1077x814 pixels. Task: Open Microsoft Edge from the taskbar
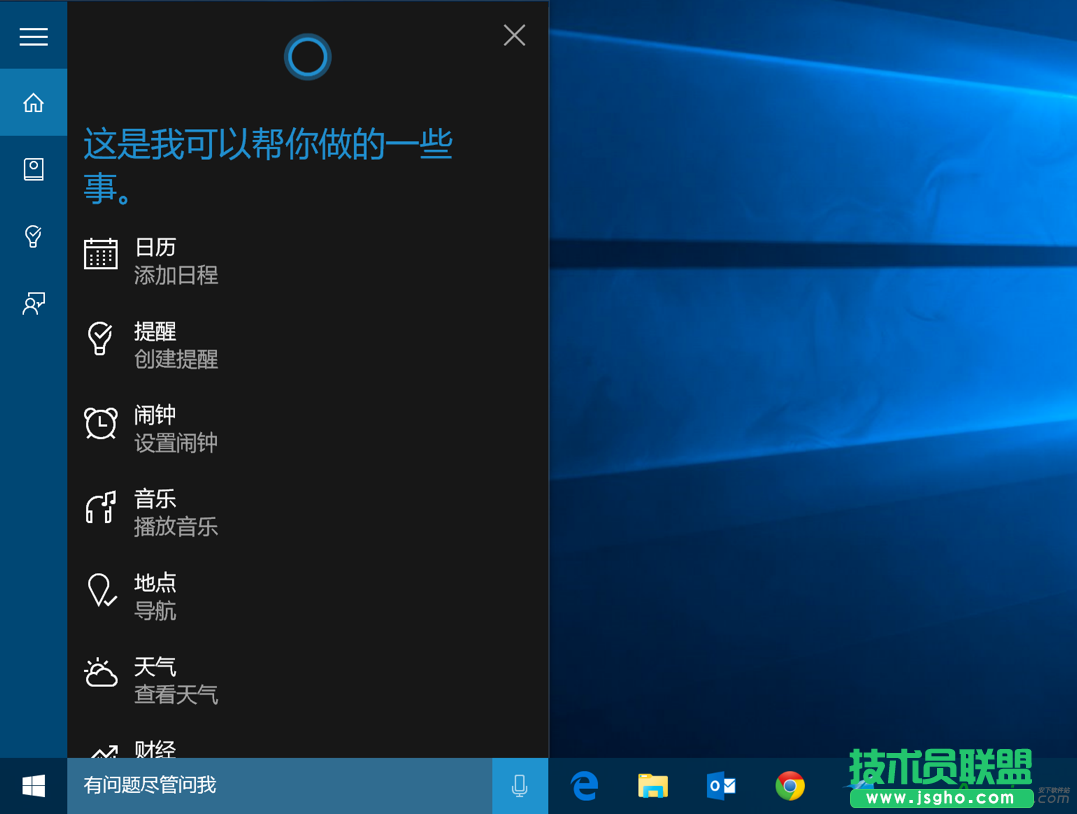pyautogui.click(x=584, y=786)
